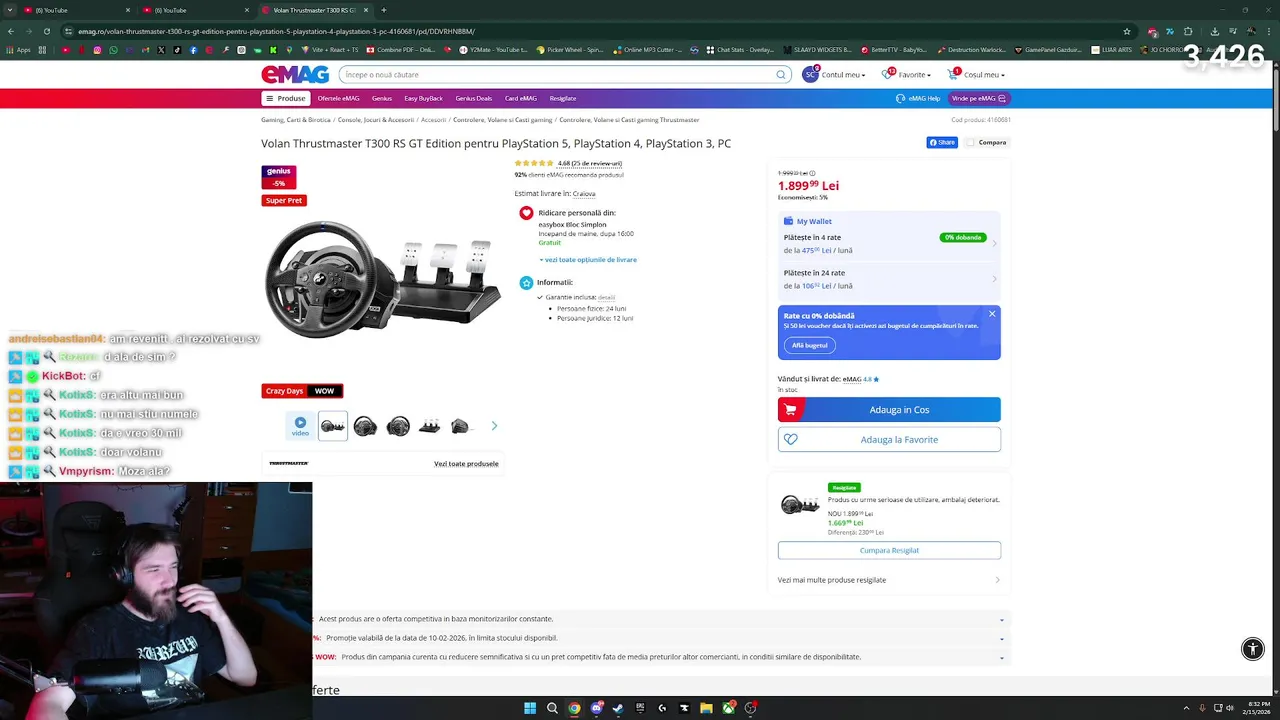Image resolution: width=1280 pixels, height=720 pixels.
Task: Close the Rate cu 0% dobanda banner
Action: [992, 314]
